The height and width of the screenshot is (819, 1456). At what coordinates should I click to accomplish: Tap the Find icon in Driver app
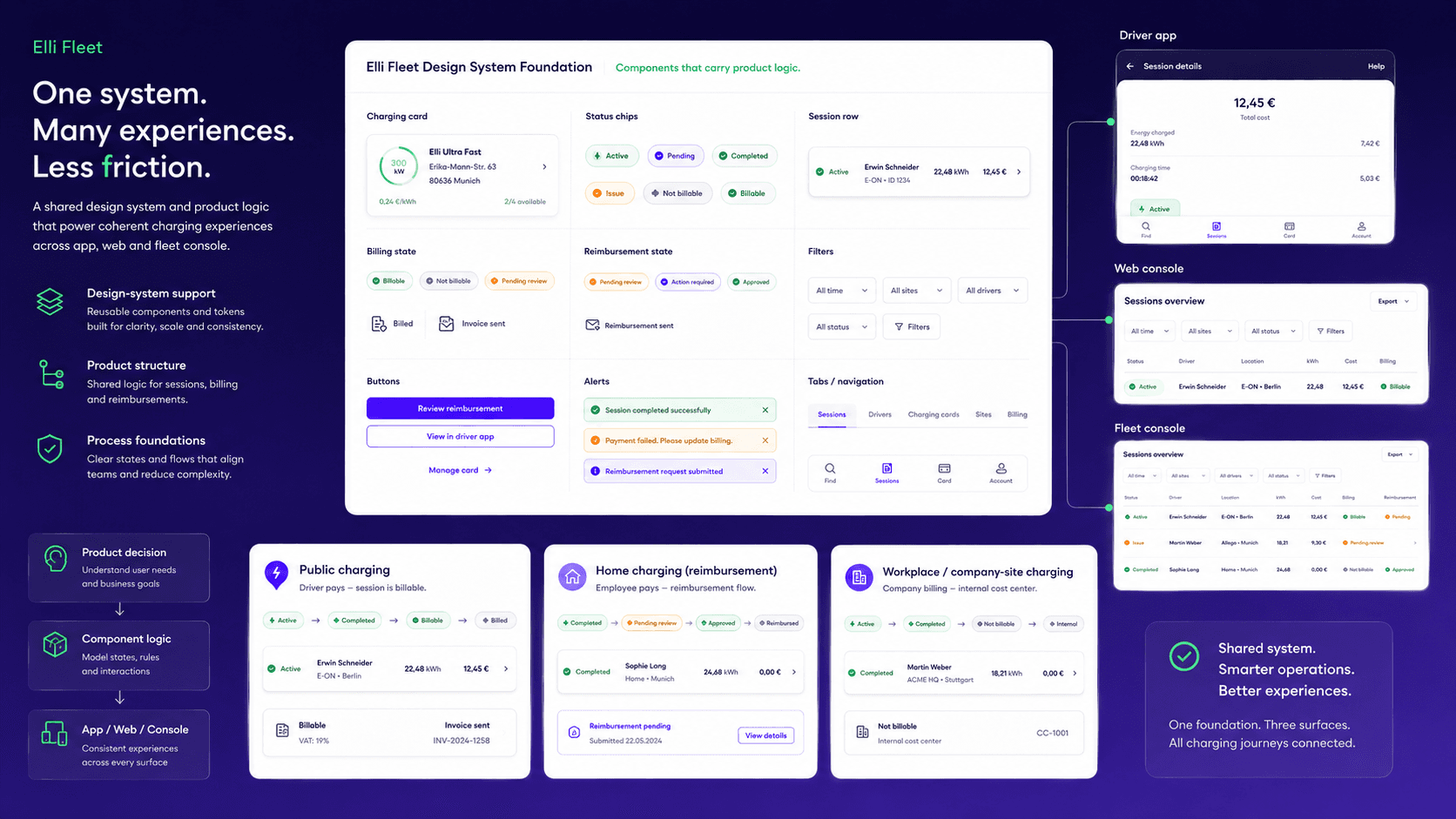1146,226
